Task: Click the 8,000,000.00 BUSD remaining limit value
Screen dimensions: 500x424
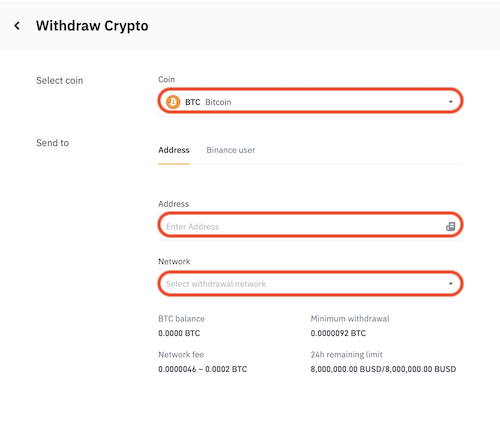Action: 383,369
